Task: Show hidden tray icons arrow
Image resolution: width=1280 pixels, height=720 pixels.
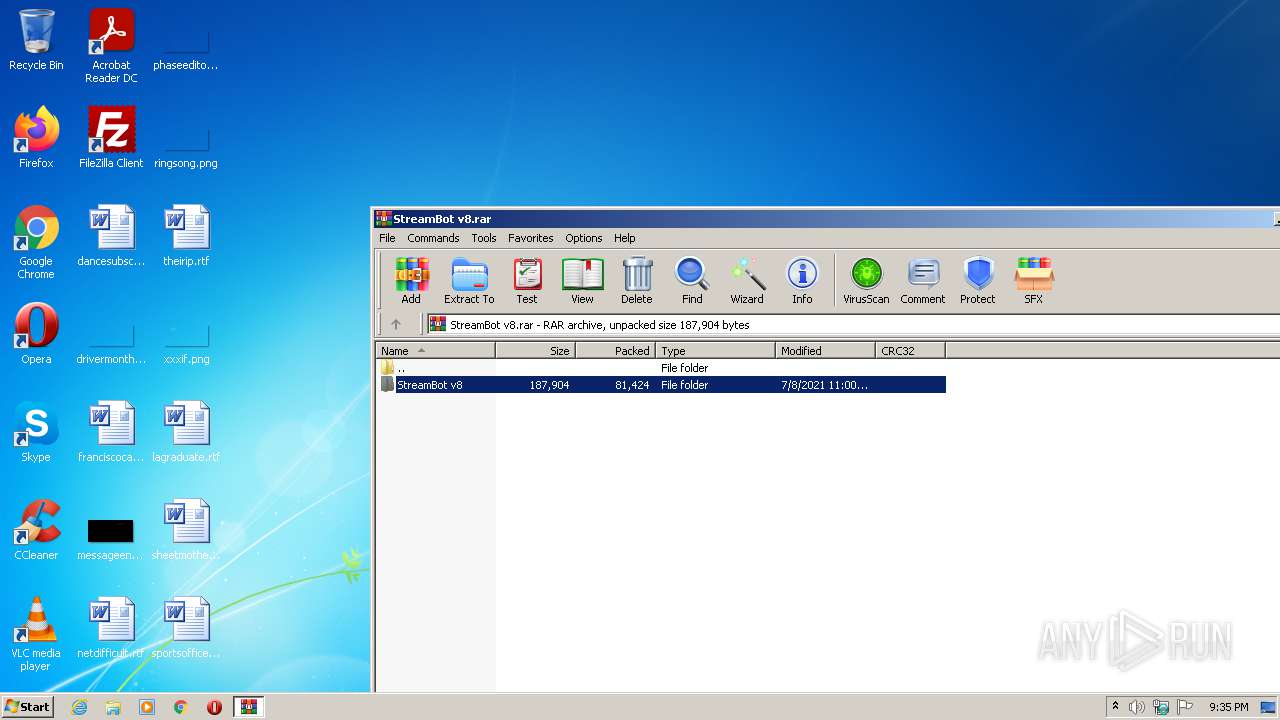Action: (x=1115, y=707)
